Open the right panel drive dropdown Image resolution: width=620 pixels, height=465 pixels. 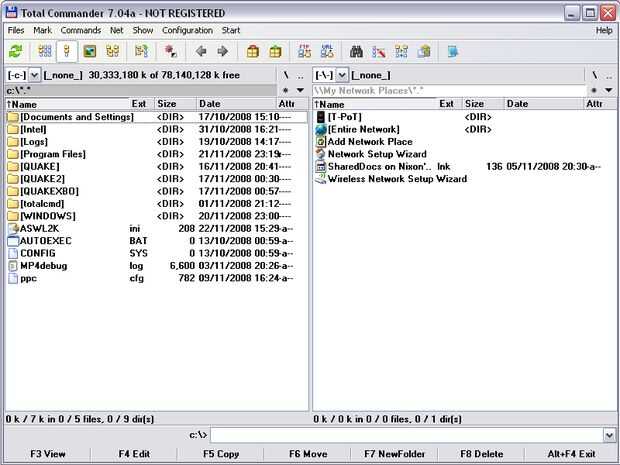(x=342, y=75)
